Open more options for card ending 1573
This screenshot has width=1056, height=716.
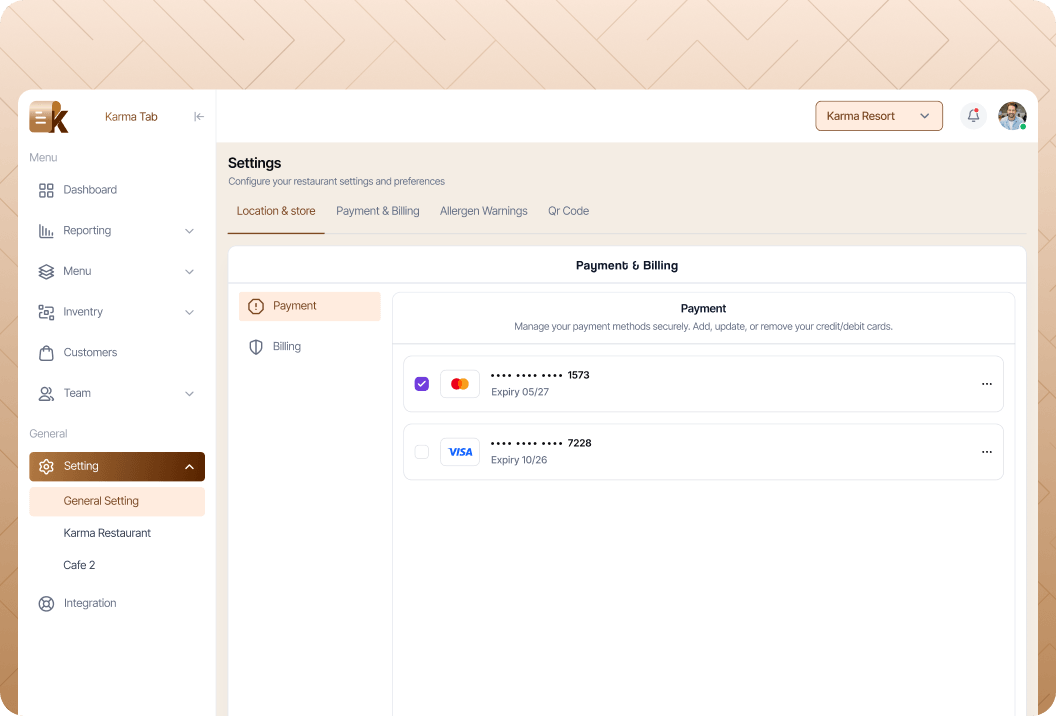click(987, 384)
